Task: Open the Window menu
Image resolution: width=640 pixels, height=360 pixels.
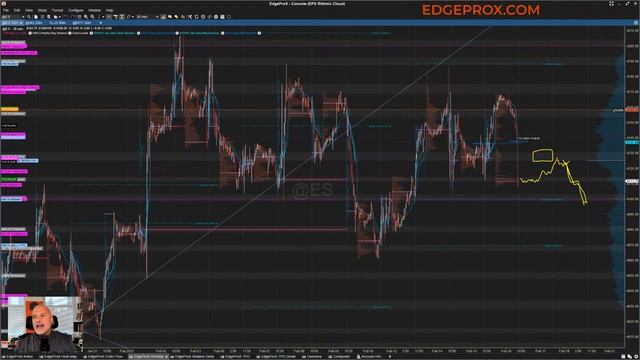Action: coord(94,10)
